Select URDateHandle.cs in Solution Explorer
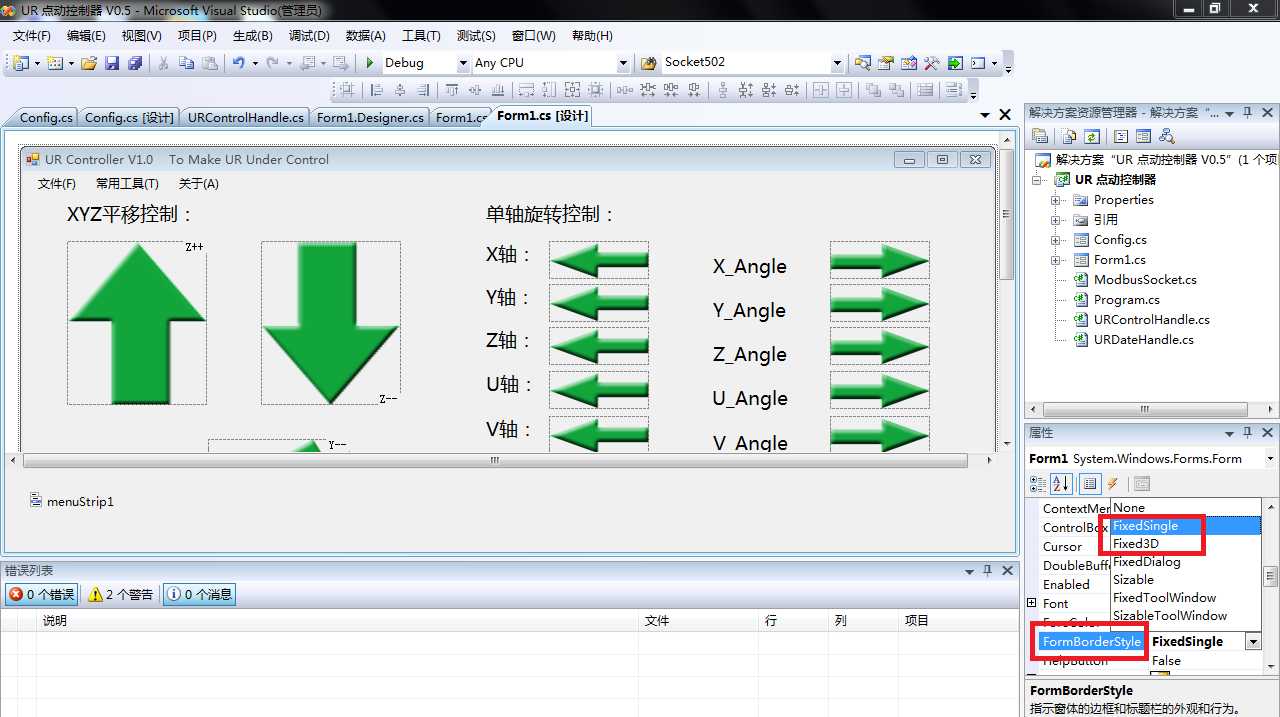 [1143, 340]
